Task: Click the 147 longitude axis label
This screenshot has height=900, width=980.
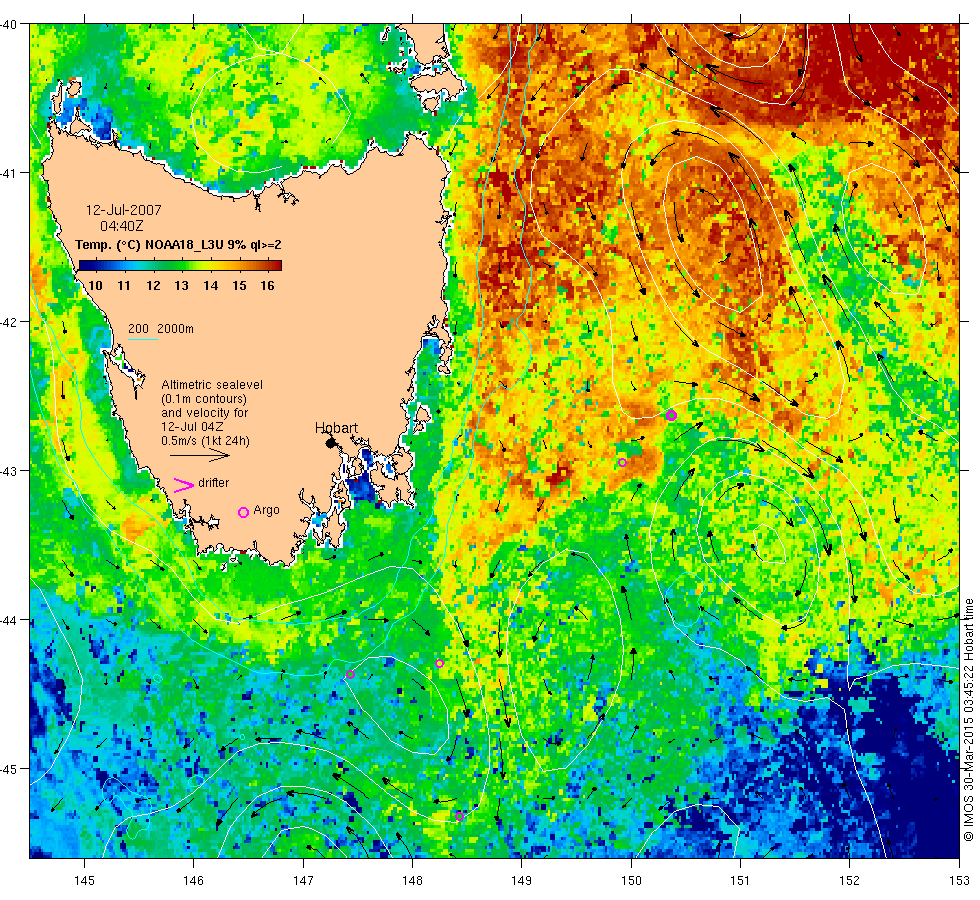Action: [x=303, y=881]
